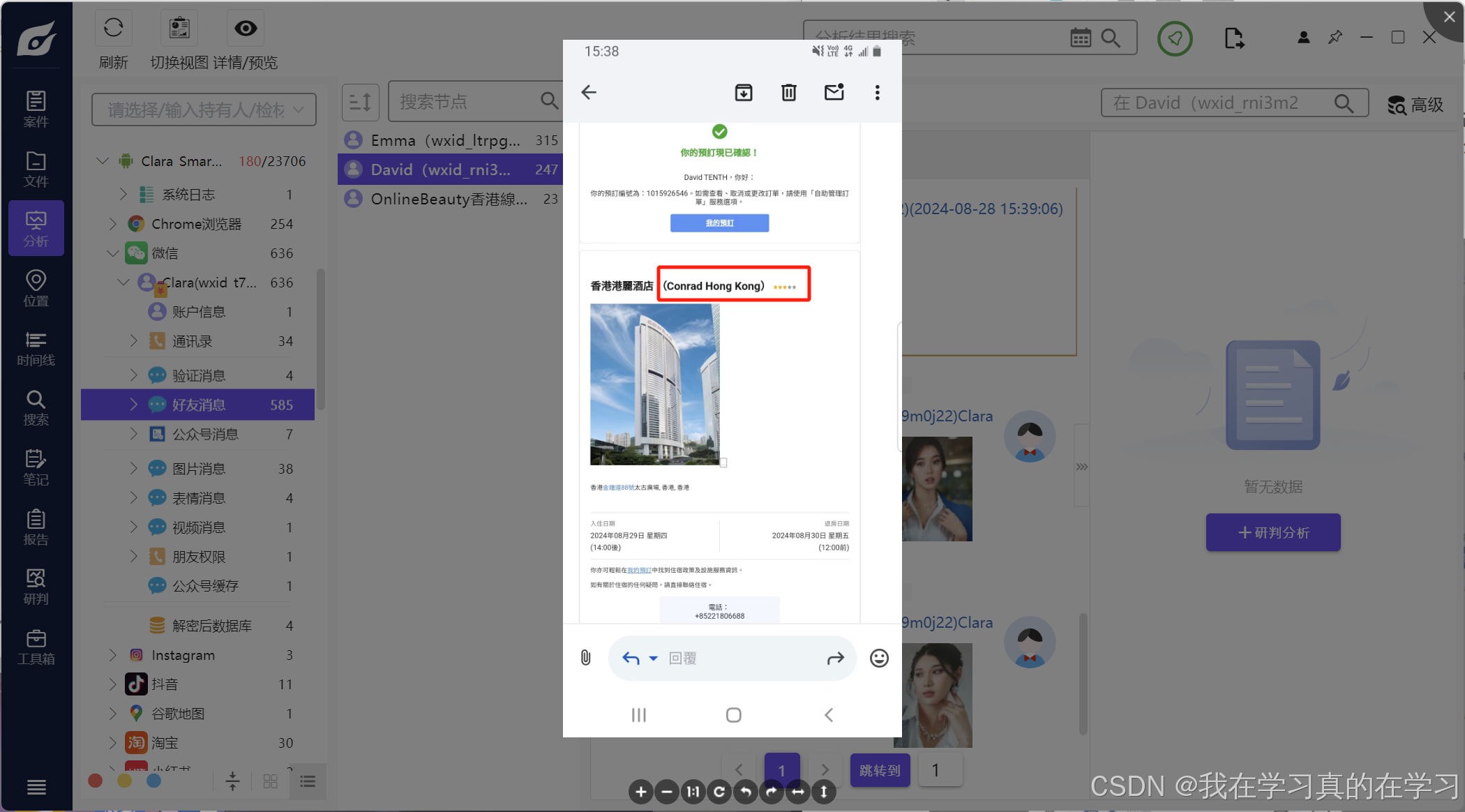The height and width of the screenshot is (812, 1465).
Task: Open the holder/sample selection dropdown
Action: [204, 110]
